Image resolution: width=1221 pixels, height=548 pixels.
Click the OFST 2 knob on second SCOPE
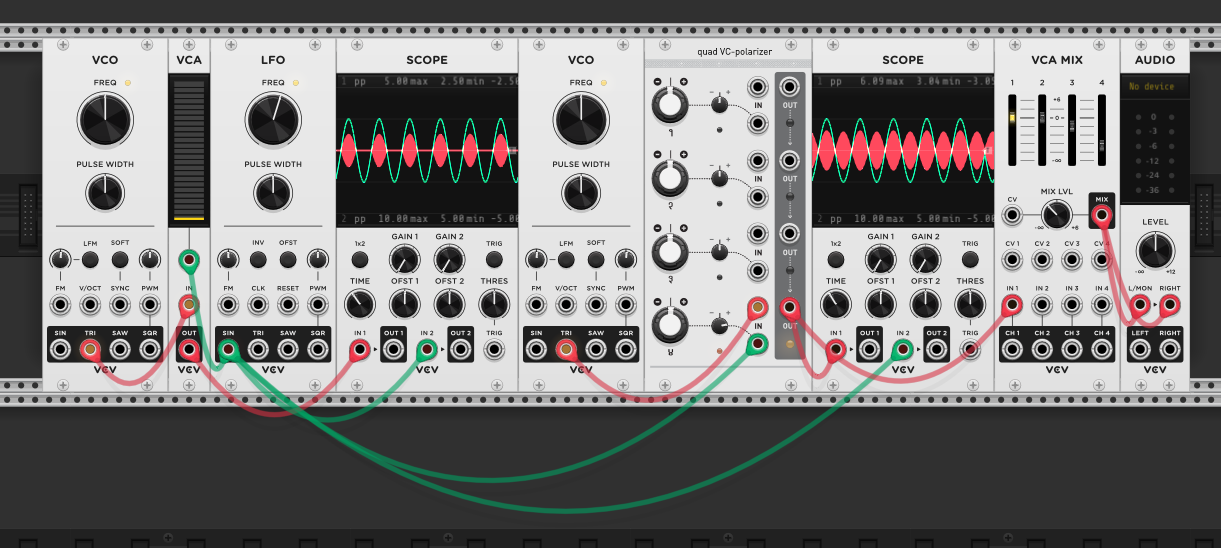click(925, 305)
